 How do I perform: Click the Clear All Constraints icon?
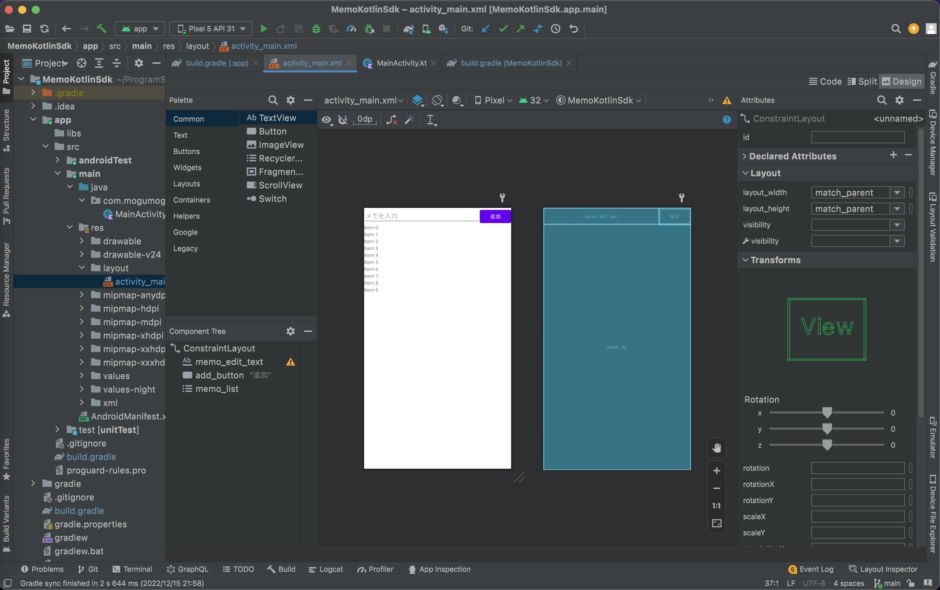coord(393,119)
